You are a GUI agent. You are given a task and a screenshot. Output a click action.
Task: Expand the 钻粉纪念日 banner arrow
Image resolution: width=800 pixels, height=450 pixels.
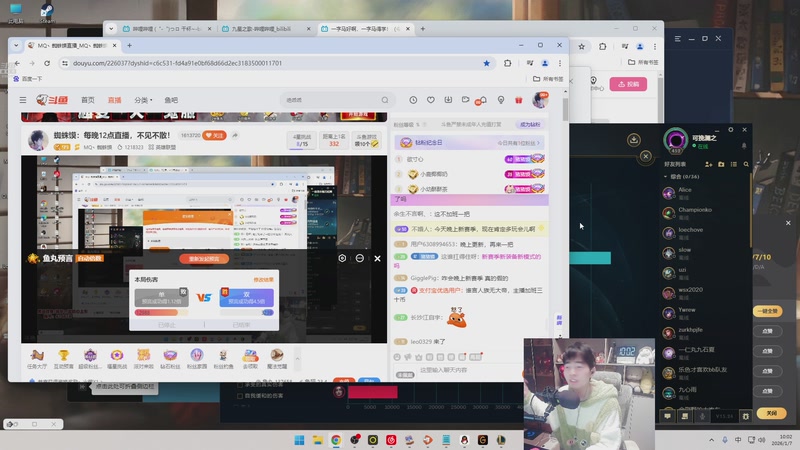pyautogui.click(x=538, y=143)
